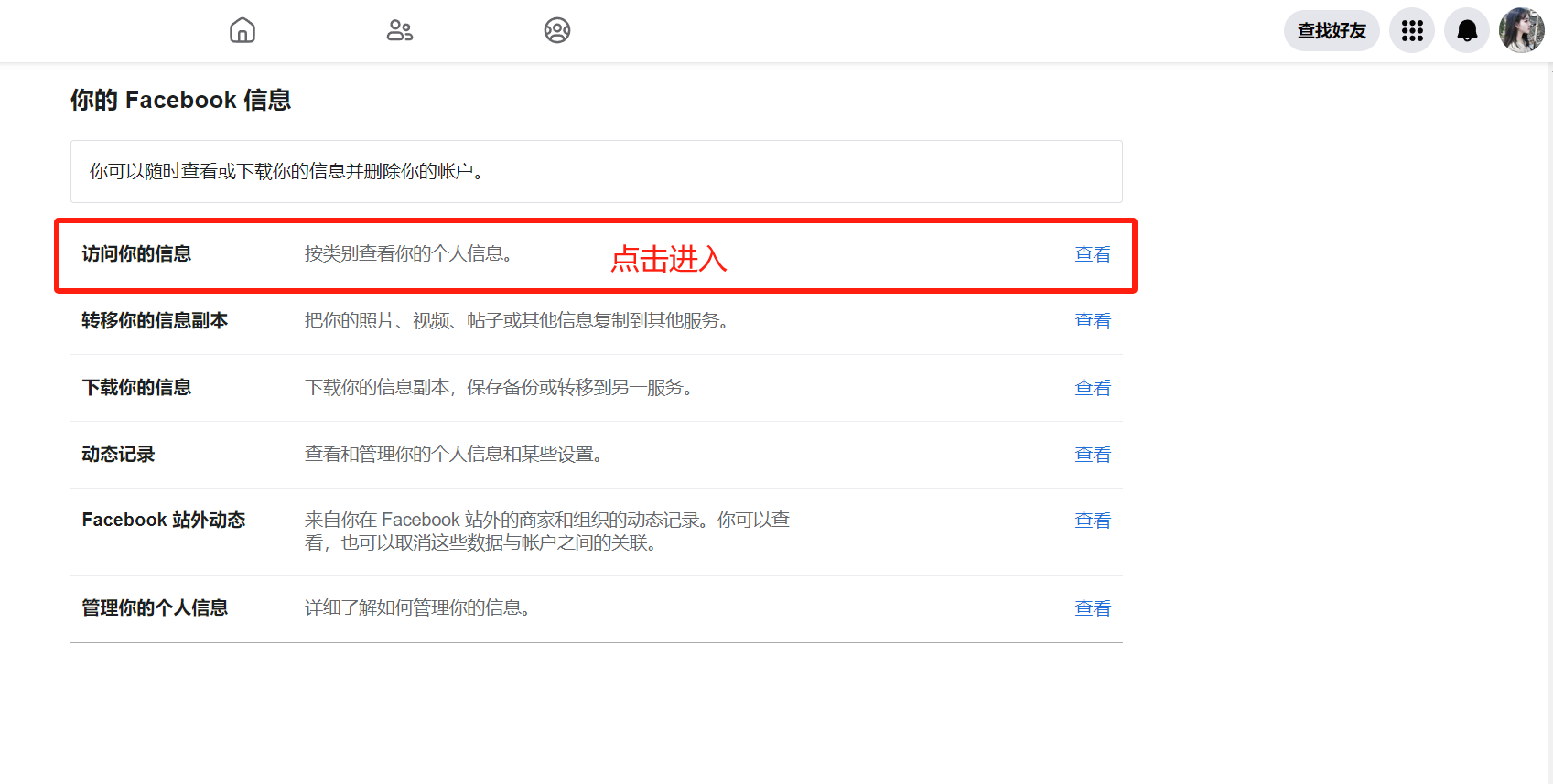Image resolution: width=1553 pixels, height=784 pixels.
Task: Open the Groups icon in top bar
Action: click(557, 30)
